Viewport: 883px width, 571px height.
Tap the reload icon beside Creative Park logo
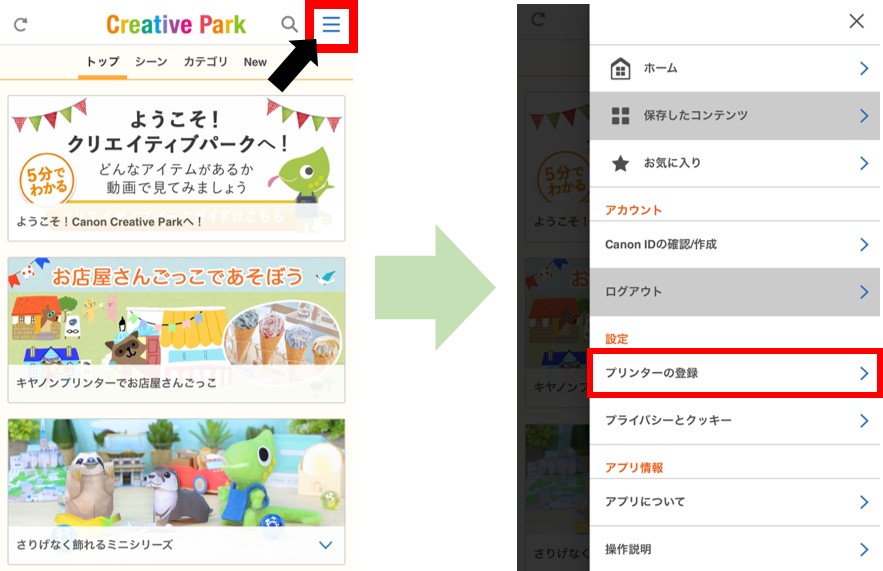21,24
